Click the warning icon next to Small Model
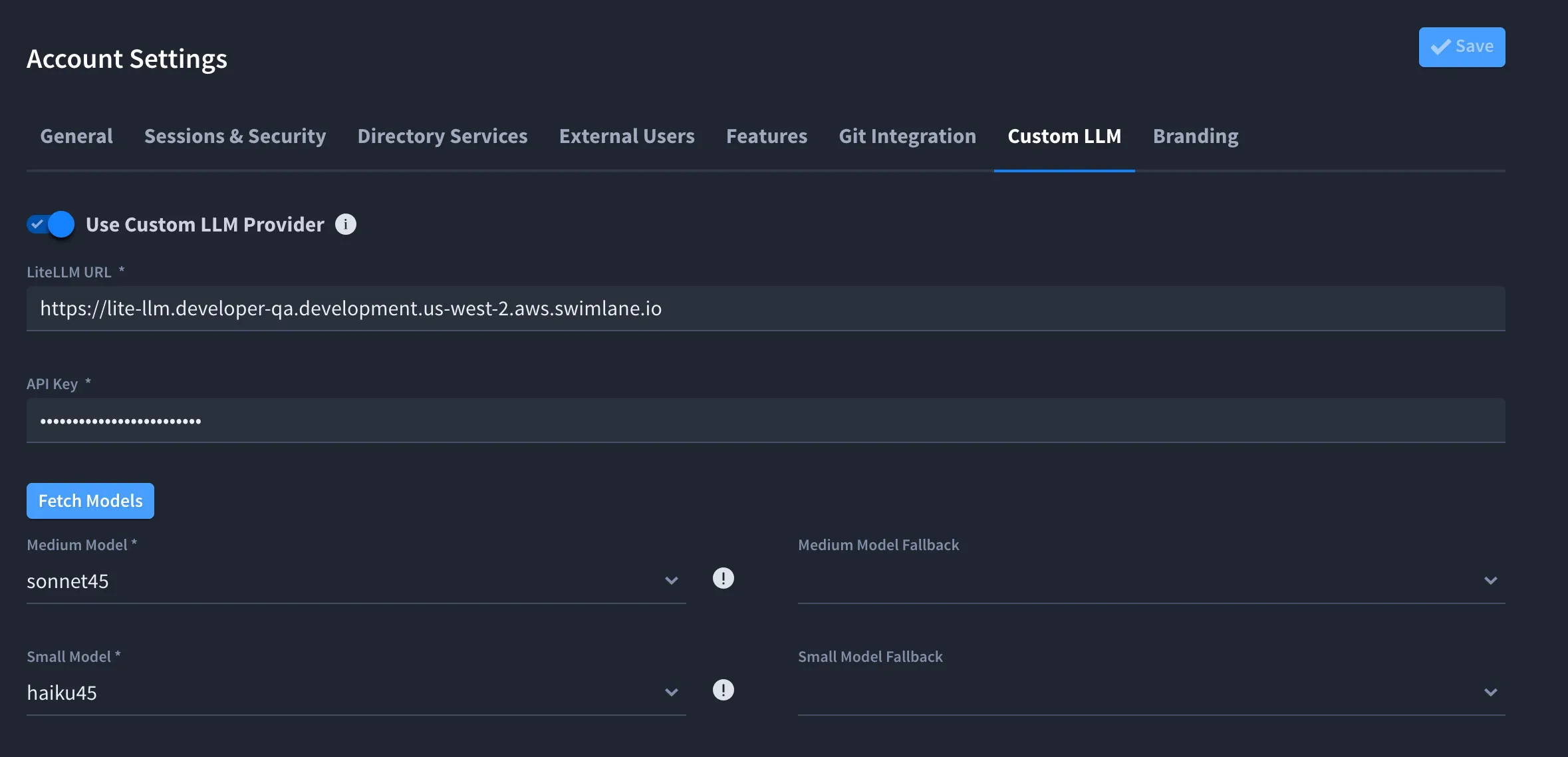The width and height of the screenshot is (1568, 757). click(x=723, y=690)
